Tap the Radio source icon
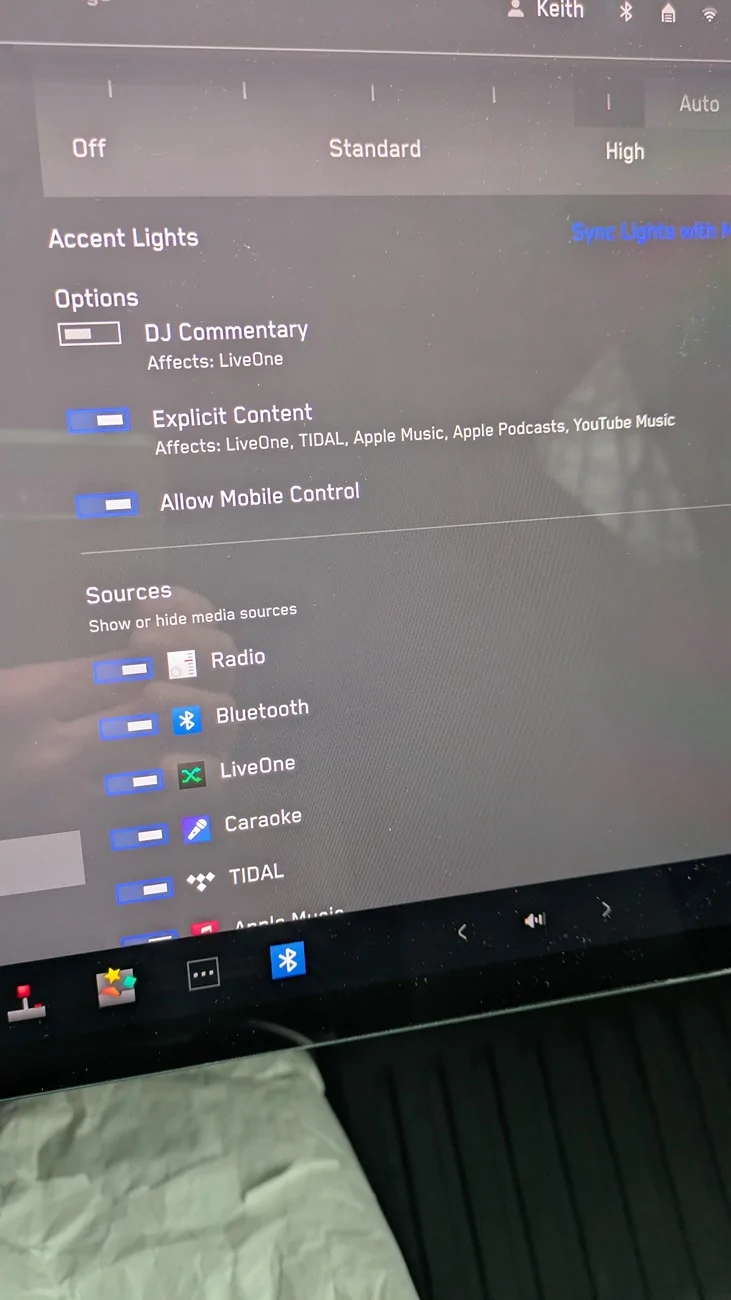The height and width of the screenshot is (1300, 731). pyautogui.click(x=182, y=665)
